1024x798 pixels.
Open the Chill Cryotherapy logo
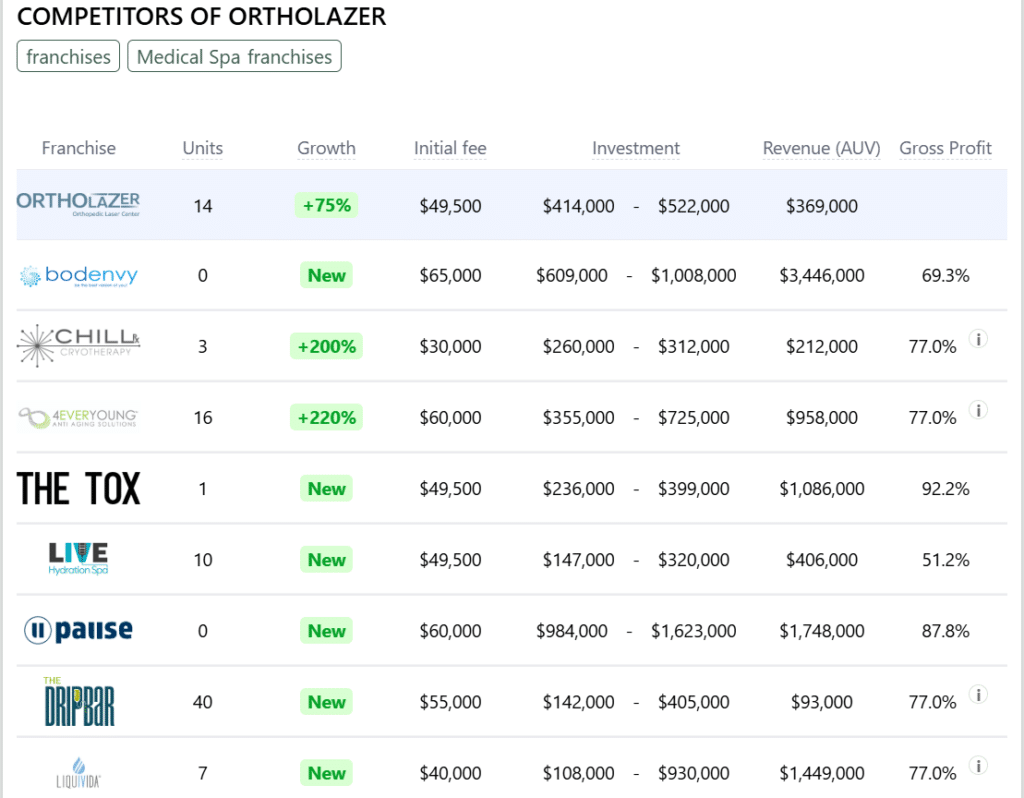tap(78, 345)
